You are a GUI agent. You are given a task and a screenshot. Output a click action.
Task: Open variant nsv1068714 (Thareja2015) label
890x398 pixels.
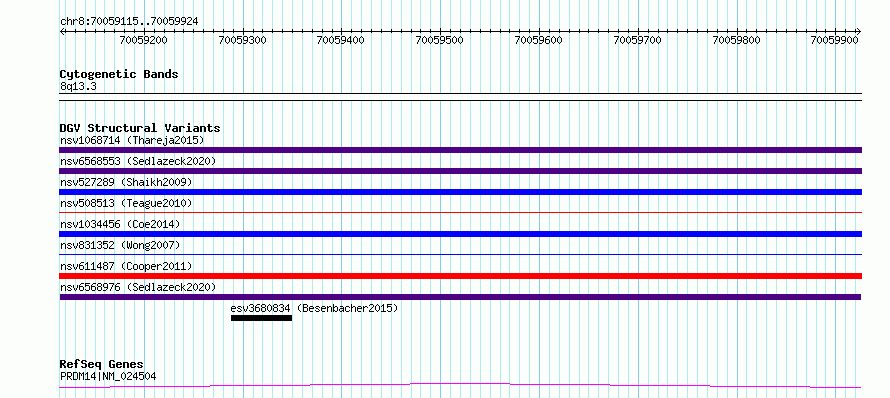132,140
